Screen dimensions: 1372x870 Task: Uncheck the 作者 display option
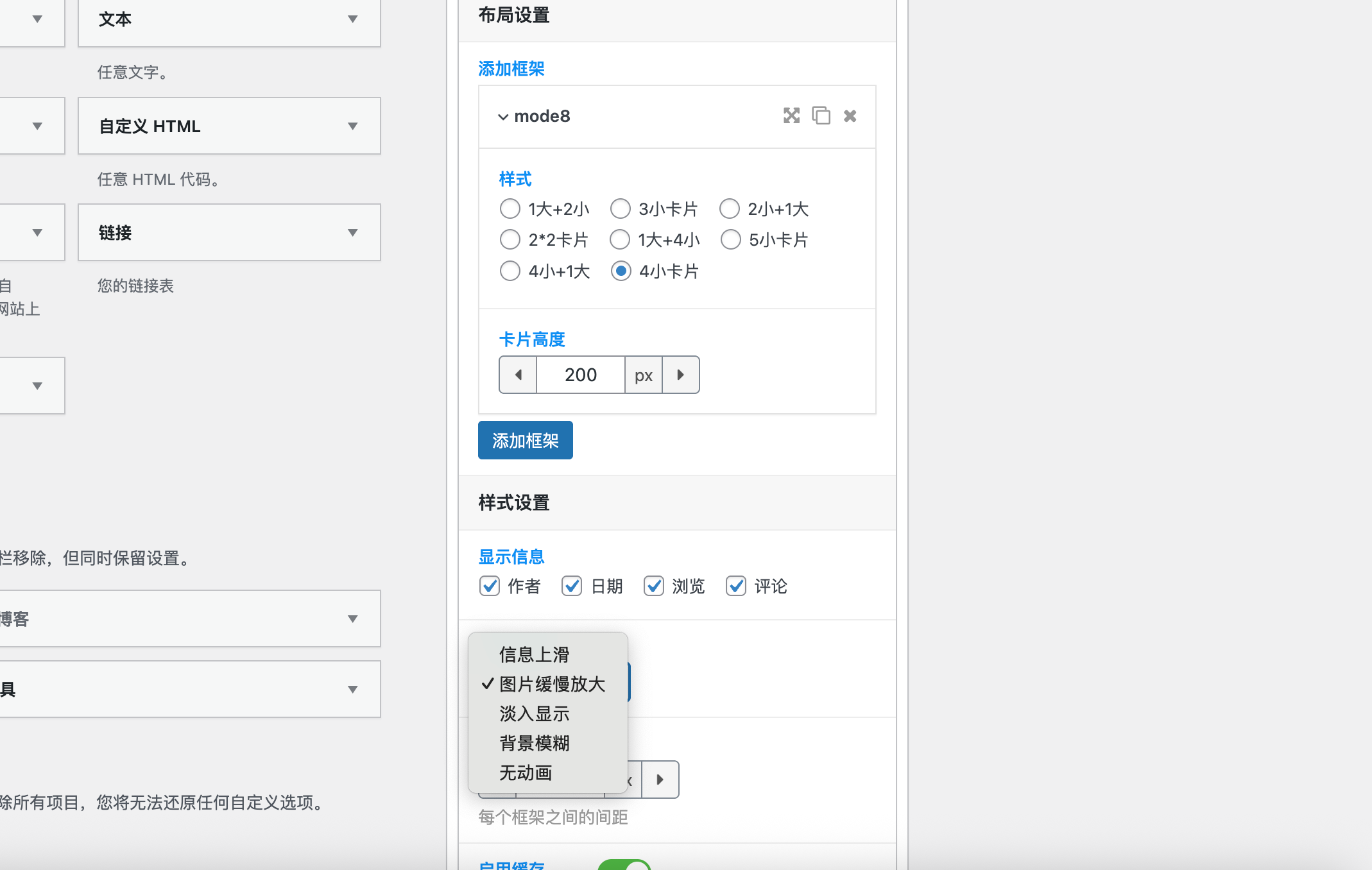[x=489, y=586]
